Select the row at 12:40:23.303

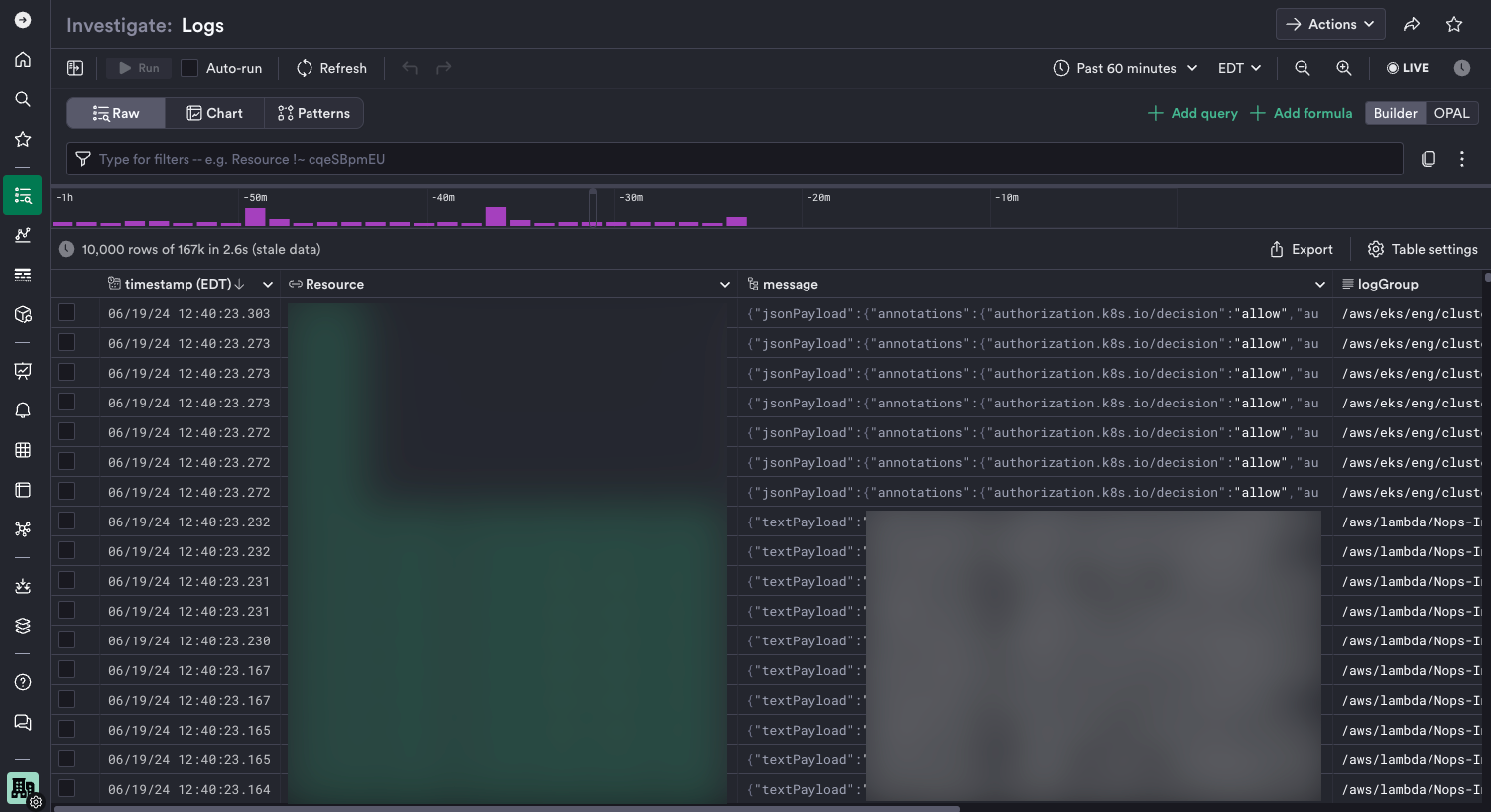click(x=66, y=312)
